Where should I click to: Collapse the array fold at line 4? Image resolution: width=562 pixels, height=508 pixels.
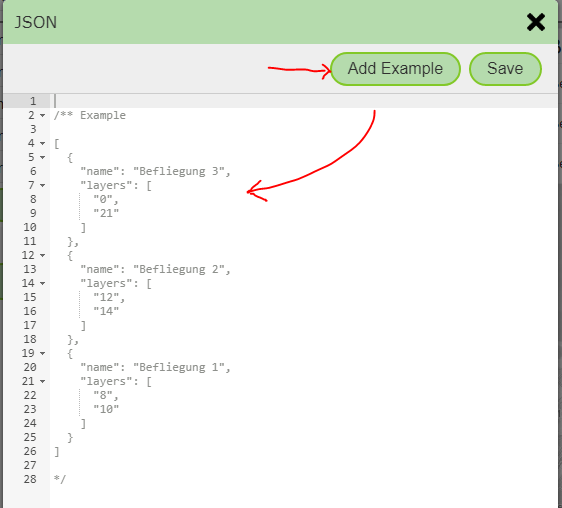click(x=43, y=143)
